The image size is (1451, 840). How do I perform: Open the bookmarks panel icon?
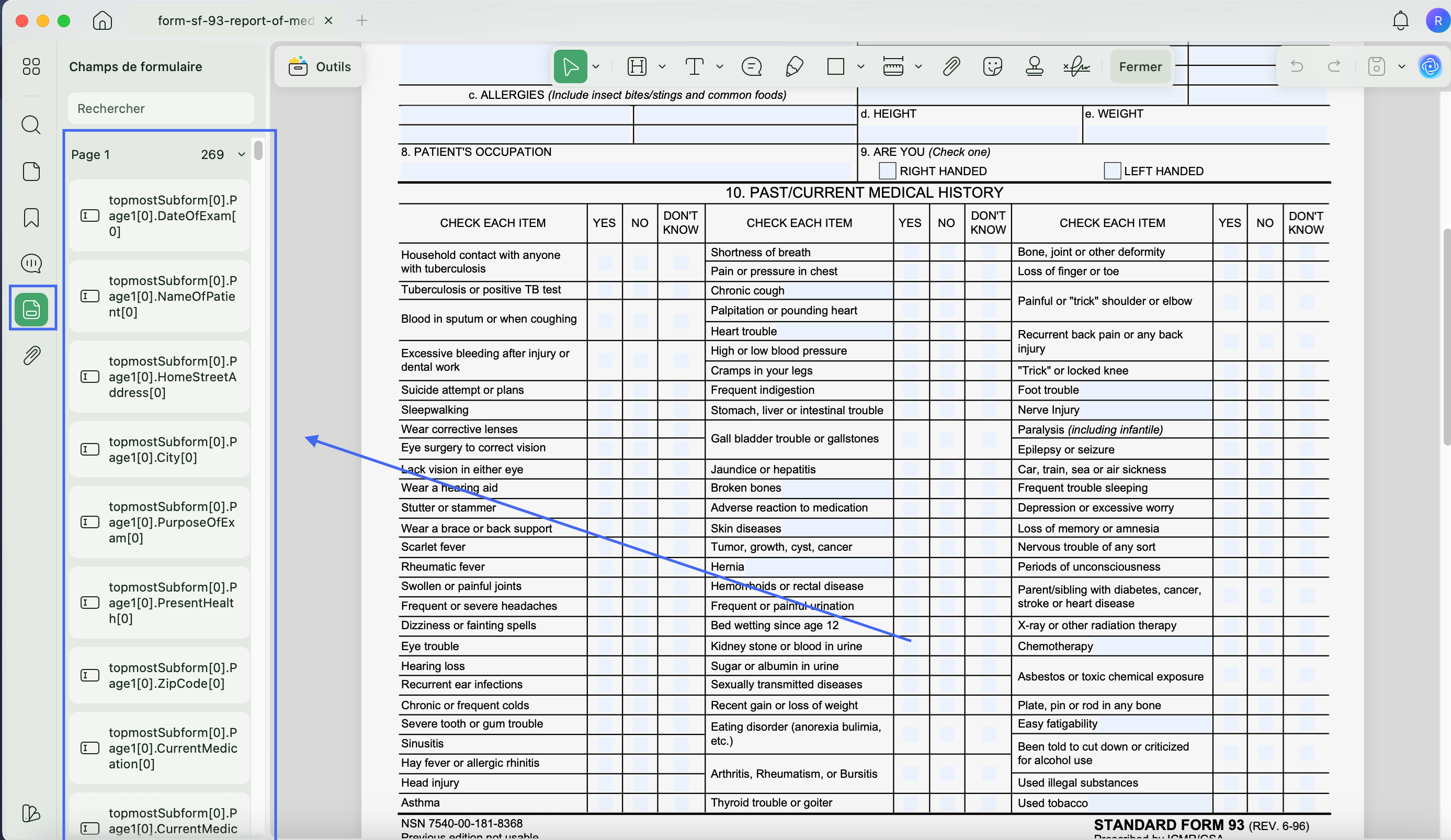(31, 218)
